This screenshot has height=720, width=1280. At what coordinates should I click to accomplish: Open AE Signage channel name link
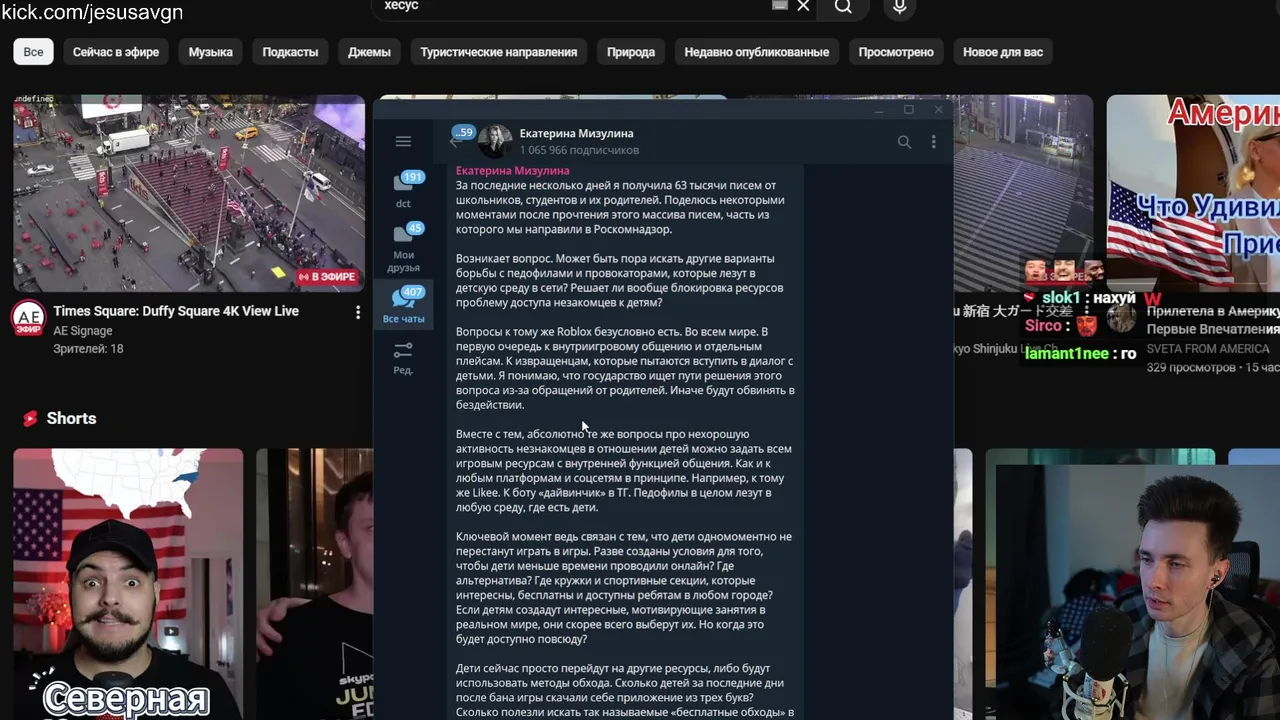click(83, 331)
